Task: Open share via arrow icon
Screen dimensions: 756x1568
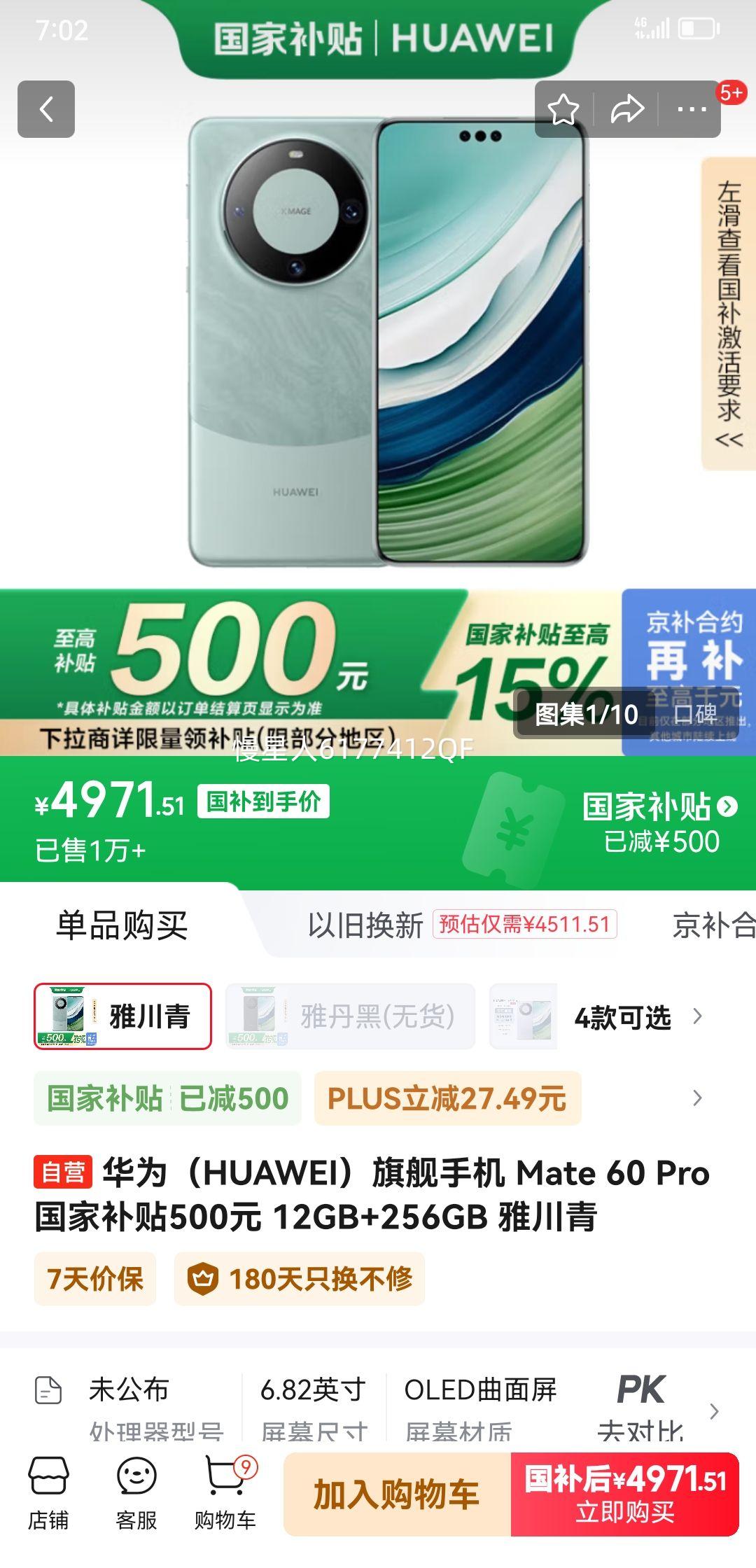Action: pyautogui.click(x=626, y=109)
